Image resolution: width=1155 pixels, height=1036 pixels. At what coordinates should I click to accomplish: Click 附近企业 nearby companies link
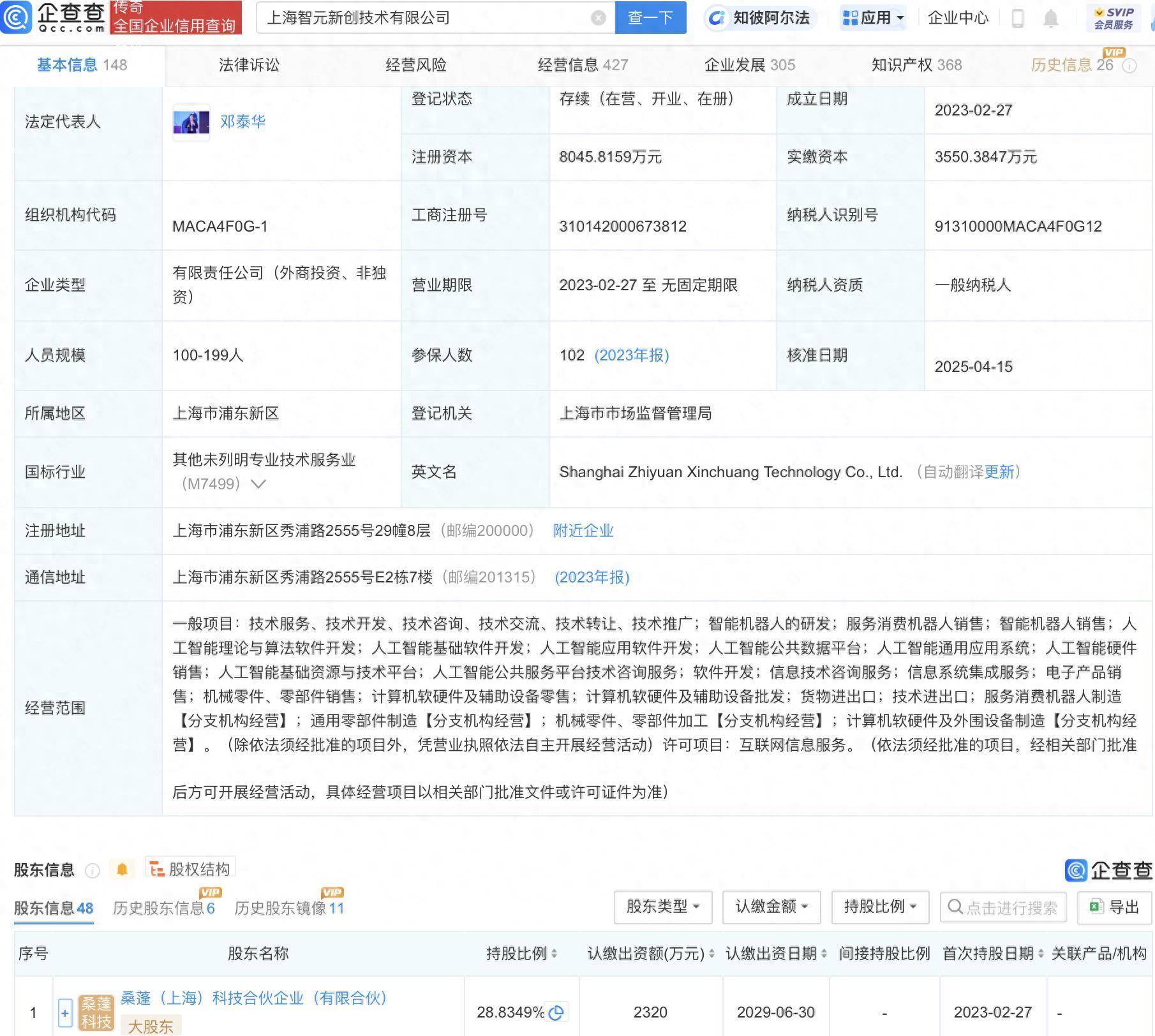point(583,530)
